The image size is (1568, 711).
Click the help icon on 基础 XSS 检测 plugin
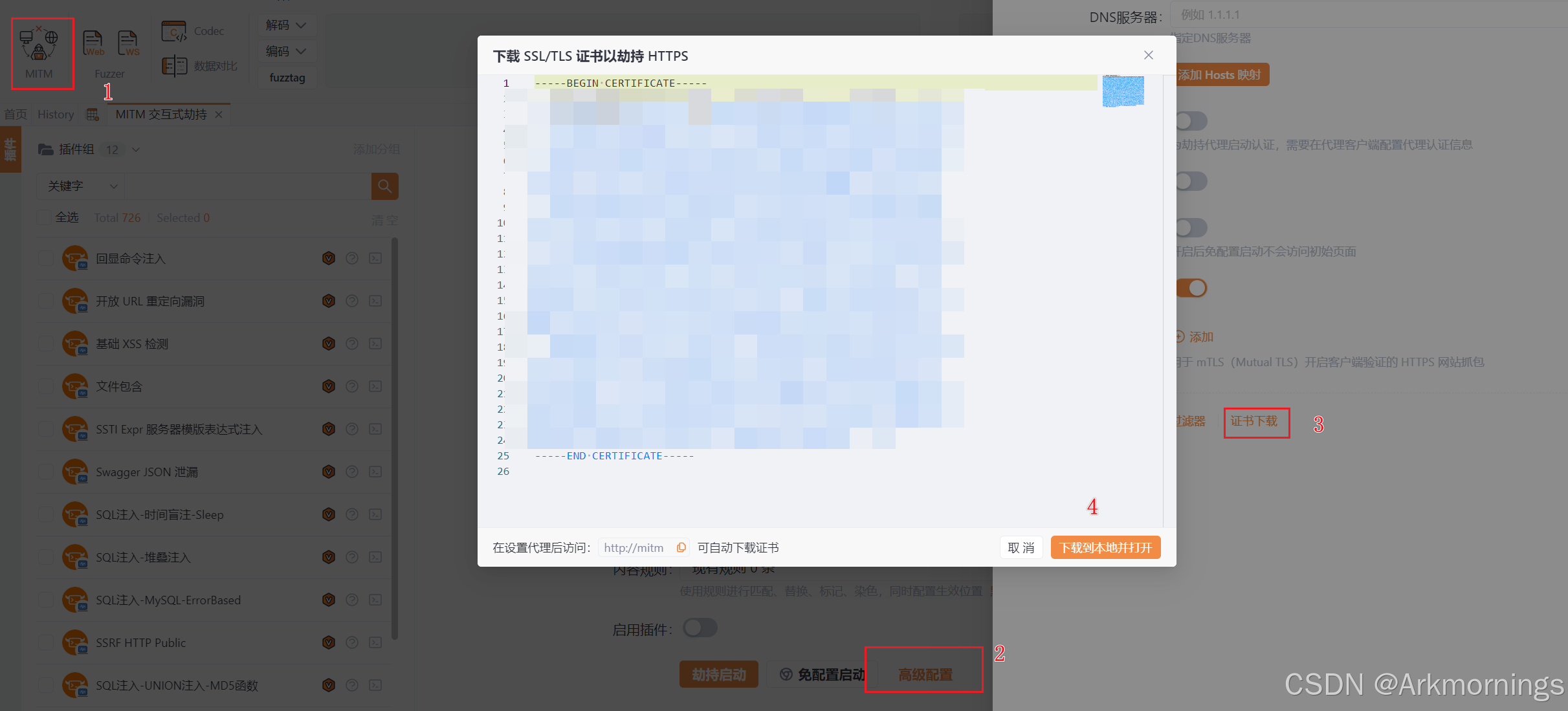pyautogui.click(x=352, y=344)
